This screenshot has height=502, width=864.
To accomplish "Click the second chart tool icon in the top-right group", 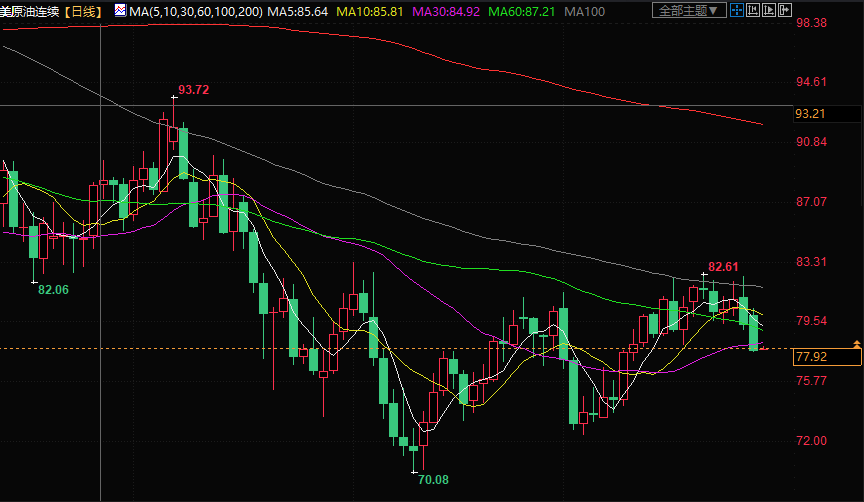I will (x=754, y=11).
